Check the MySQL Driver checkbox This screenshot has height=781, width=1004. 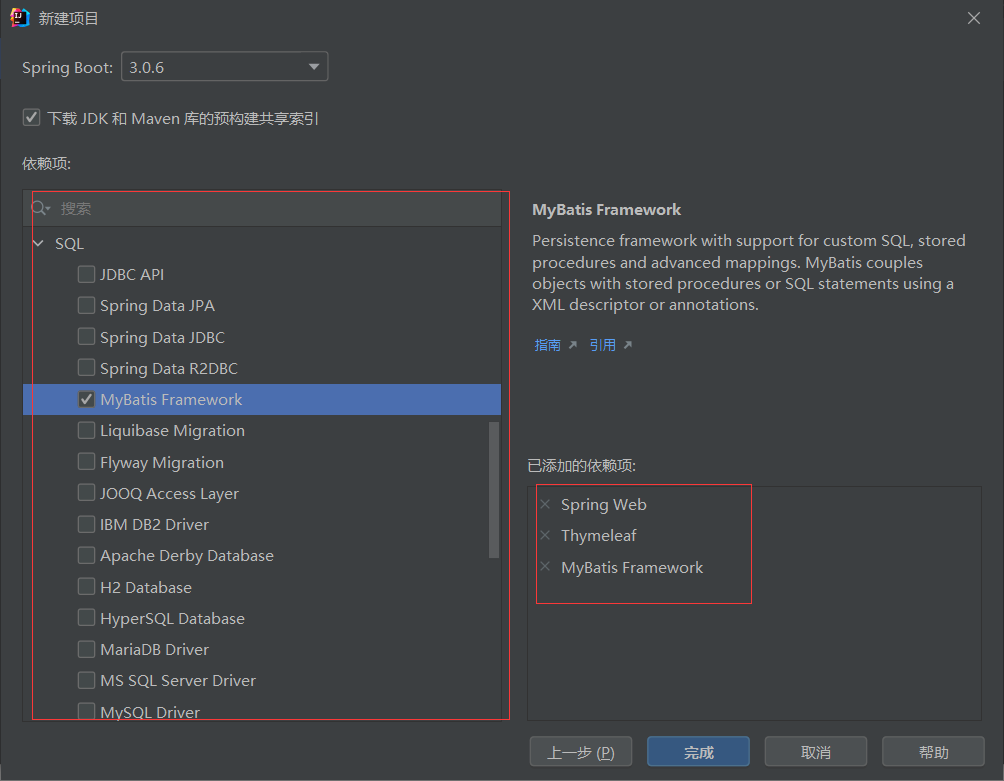86,711
